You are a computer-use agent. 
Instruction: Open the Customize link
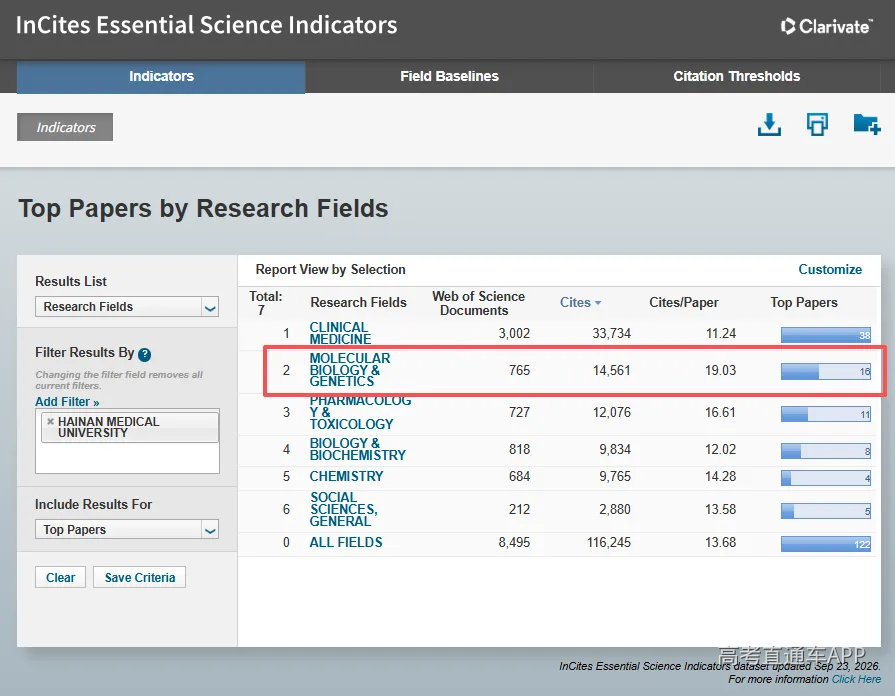click(830, 269)
